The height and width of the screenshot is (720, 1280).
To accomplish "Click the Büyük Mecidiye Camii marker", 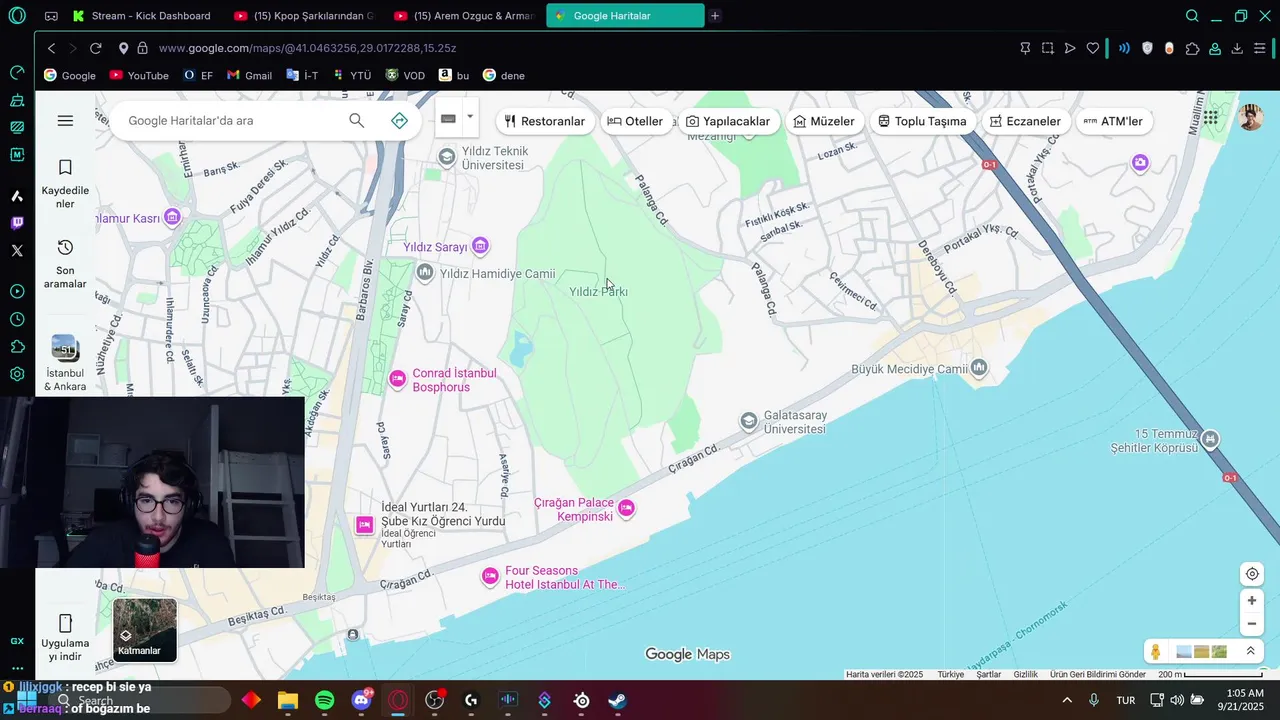I will pos(979,369).
